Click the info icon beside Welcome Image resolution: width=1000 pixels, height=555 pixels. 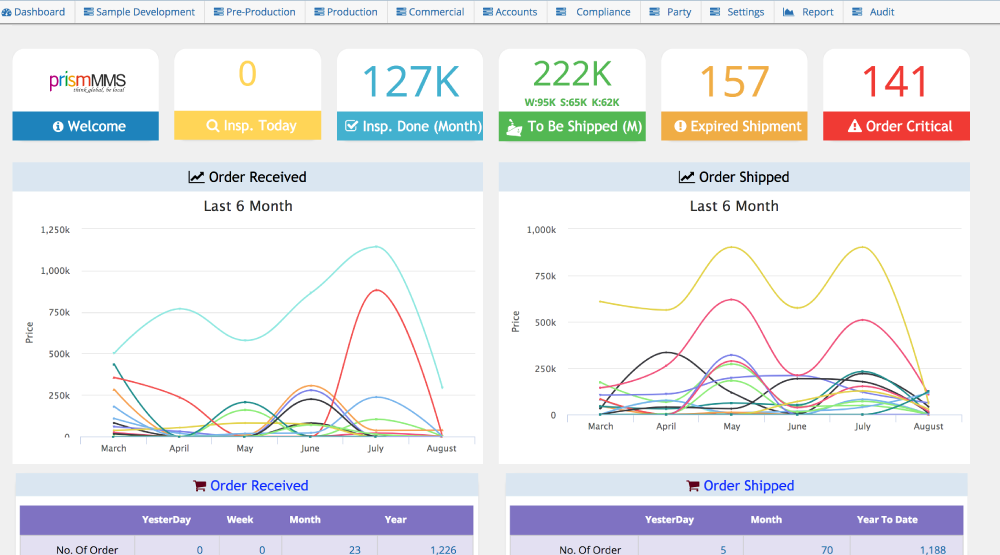pyautogui.click(x=58, y=127)
